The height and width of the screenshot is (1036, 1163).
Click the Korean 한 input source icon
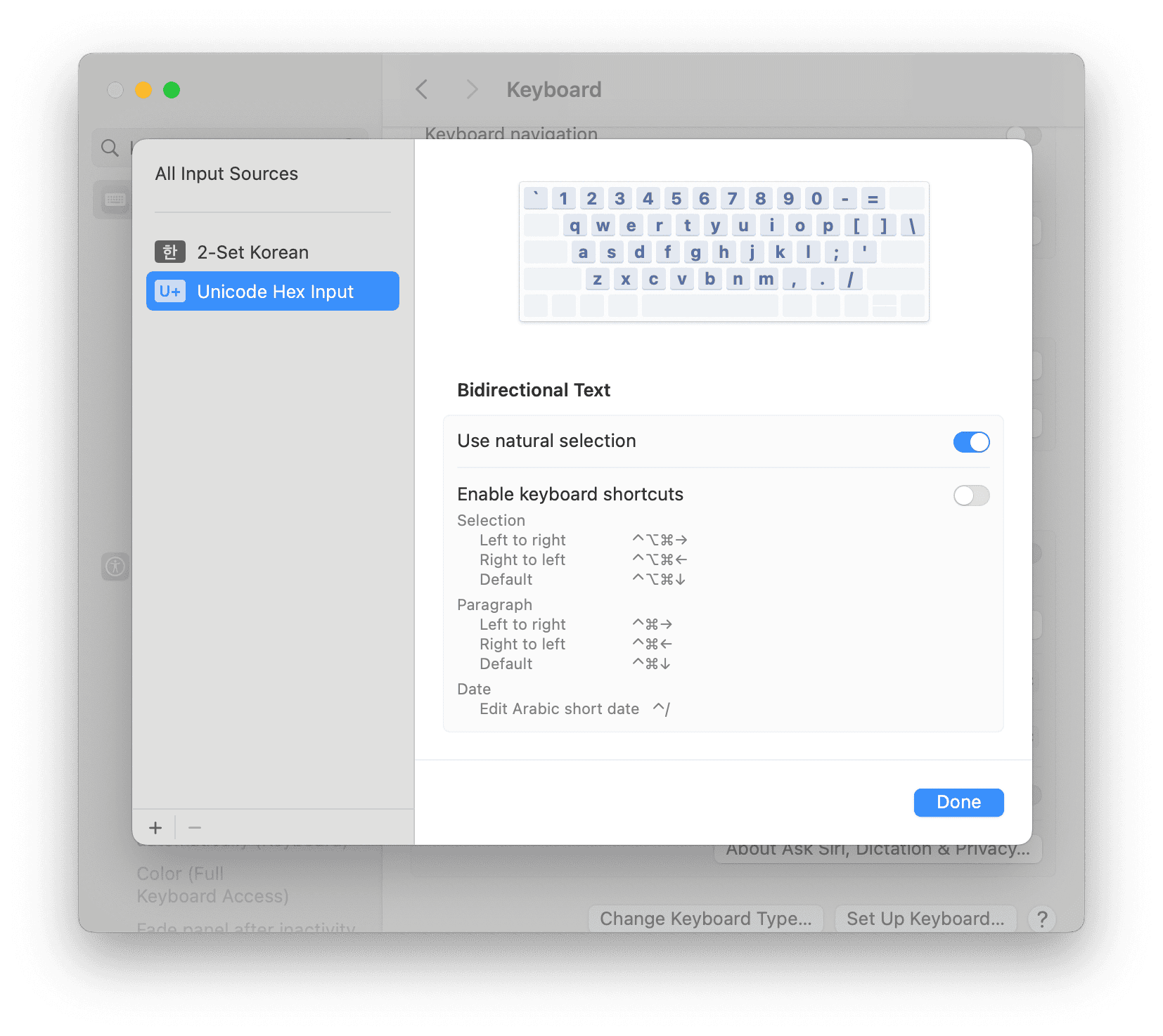(170, 252)
